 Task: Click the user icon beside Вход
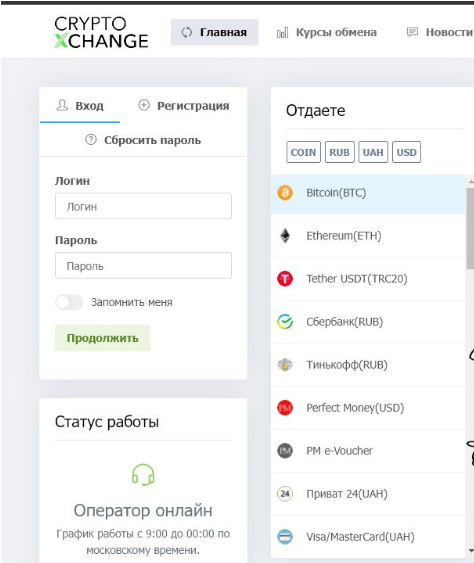62,105
